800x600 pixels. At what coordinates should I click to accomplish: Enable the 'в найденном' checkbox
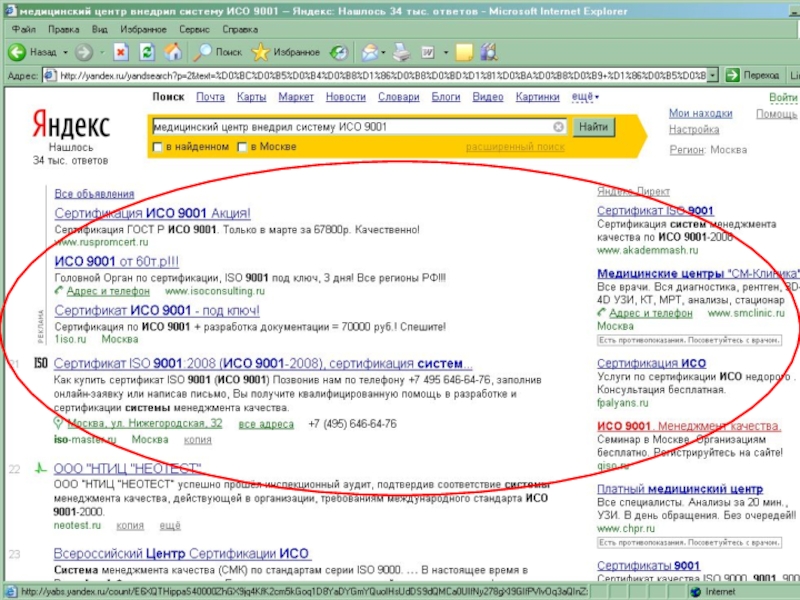coord(157,147)
